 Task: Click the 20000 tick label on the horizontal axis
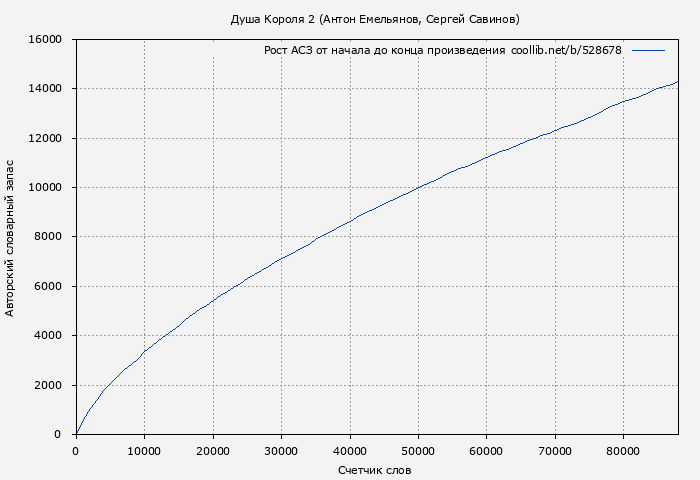coord(212,451)
